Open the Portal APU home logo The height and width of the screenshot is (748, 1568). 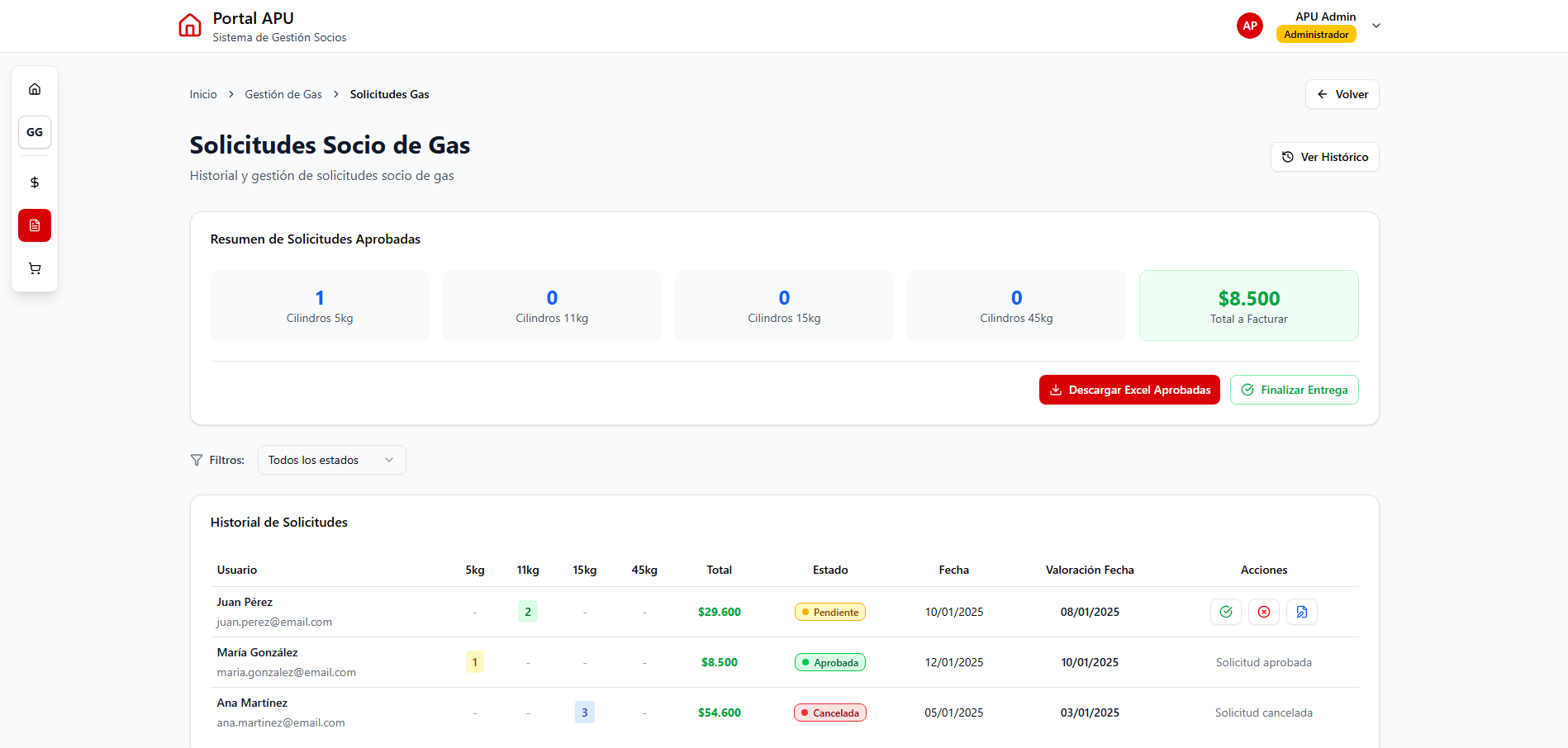(x=189, y=25)
